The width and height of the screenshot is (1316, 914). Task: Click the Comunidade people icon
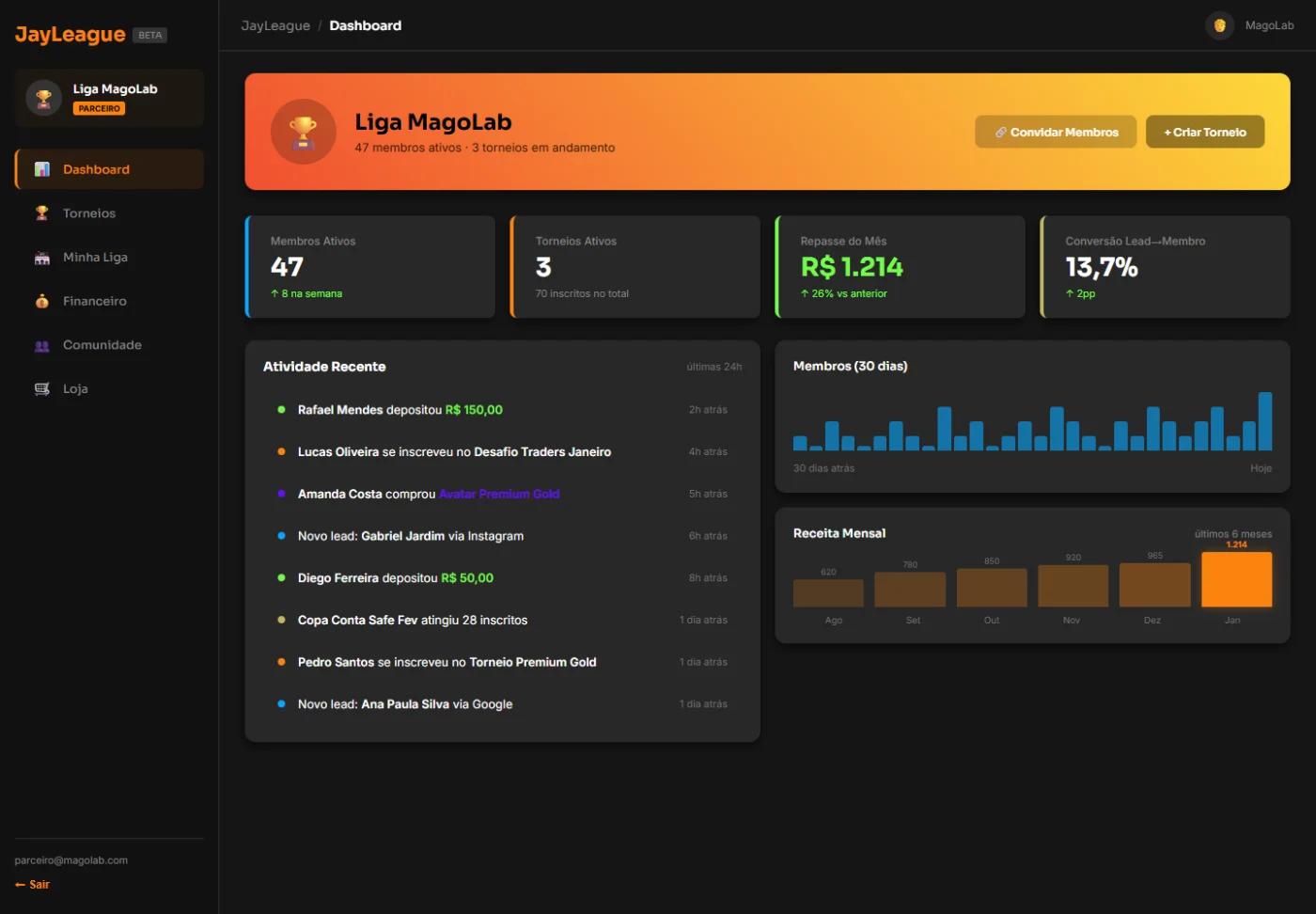click(42, 345)
